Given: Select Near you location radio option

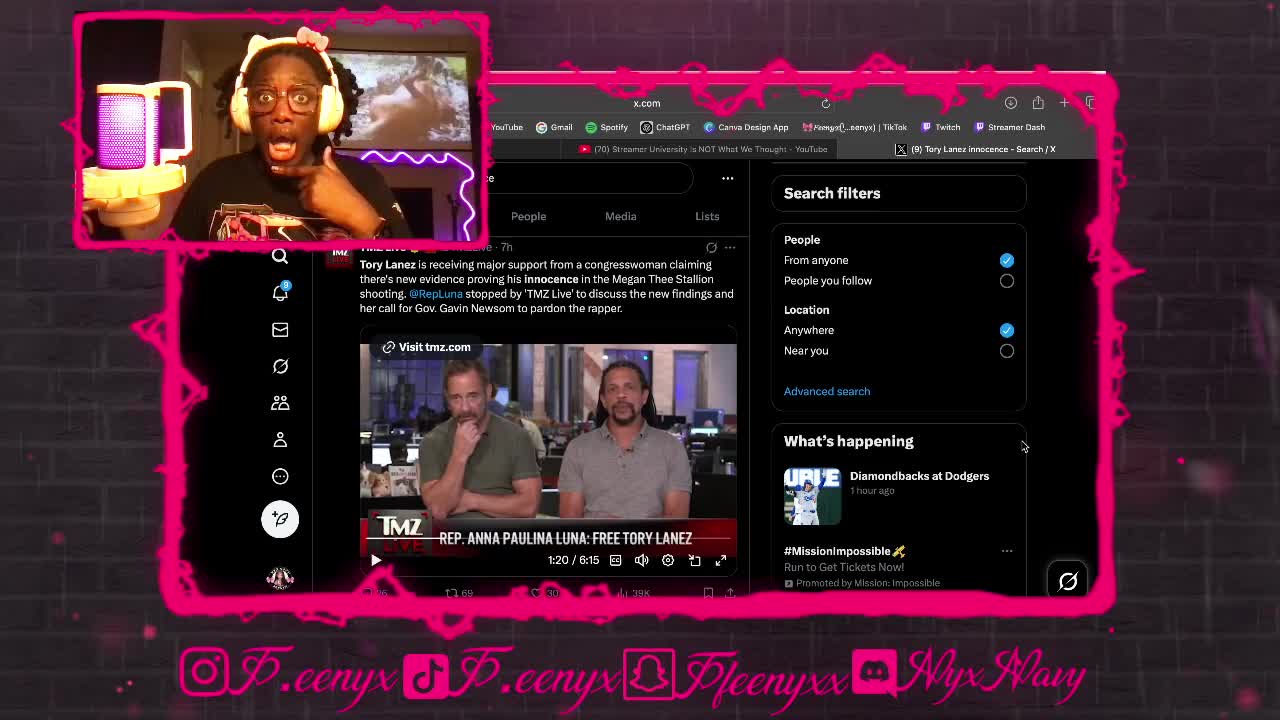Looking at the screenshot, I should tap(1006, 351).
